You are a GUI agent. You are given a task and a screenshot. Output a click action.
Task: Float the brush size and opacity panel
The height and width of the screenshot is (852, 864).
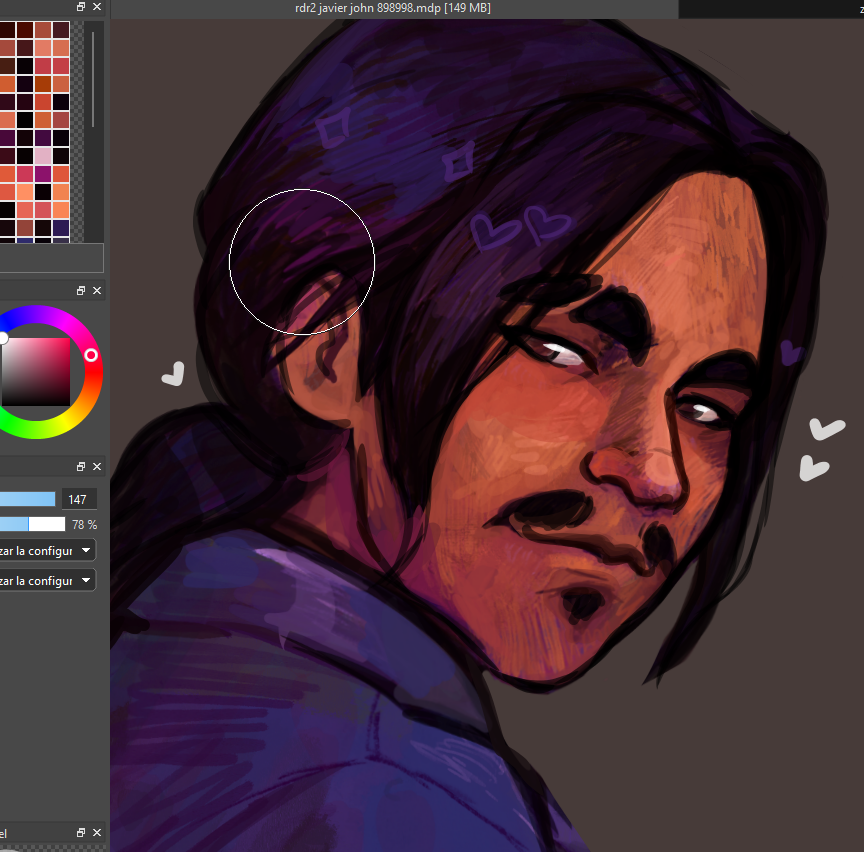81,466
